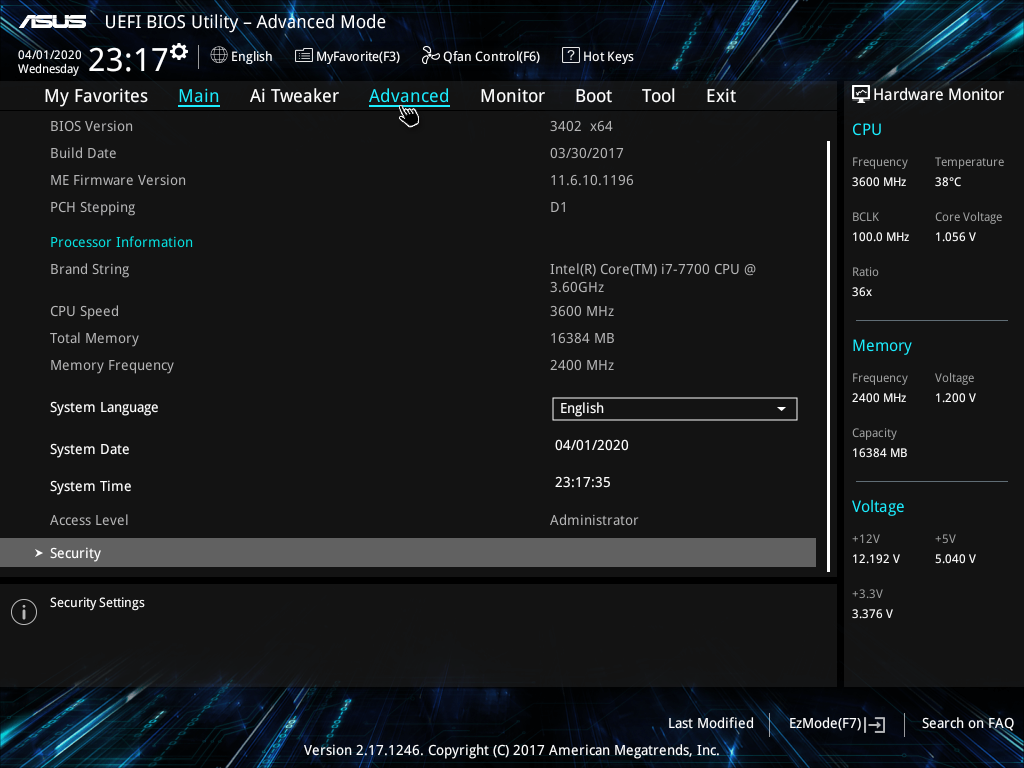
Task: Click the Security Settings help text
Action: pos(97,603)
